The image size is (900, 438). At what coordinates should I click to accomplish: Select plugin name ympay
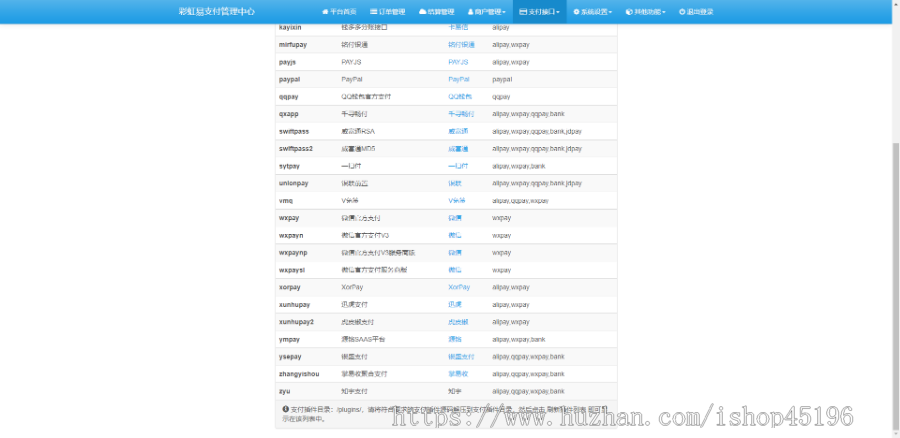click(289, 339)
